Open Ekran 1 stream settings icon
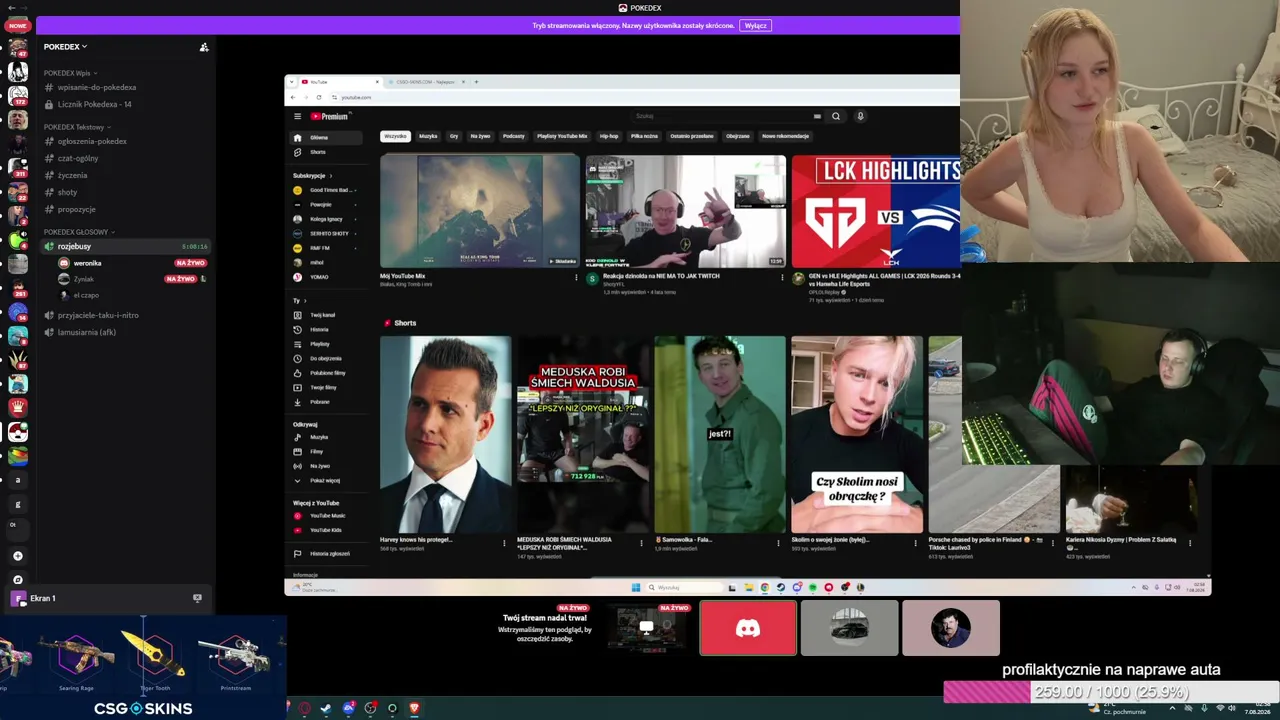The image size is (1280, 720). 197,598
